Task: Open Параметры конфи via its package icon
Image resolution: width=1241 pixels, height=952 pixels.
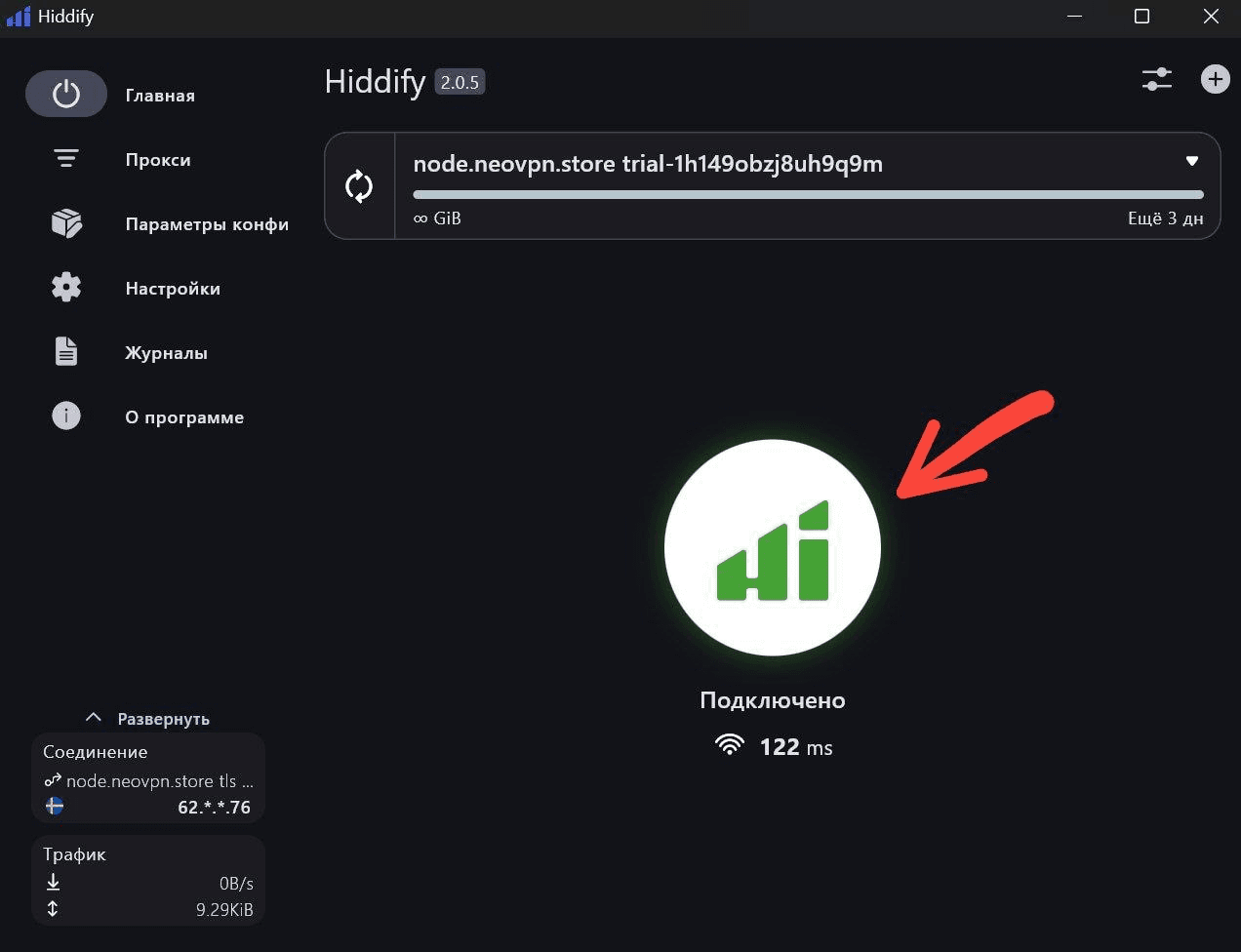Action: pos(65,222)
